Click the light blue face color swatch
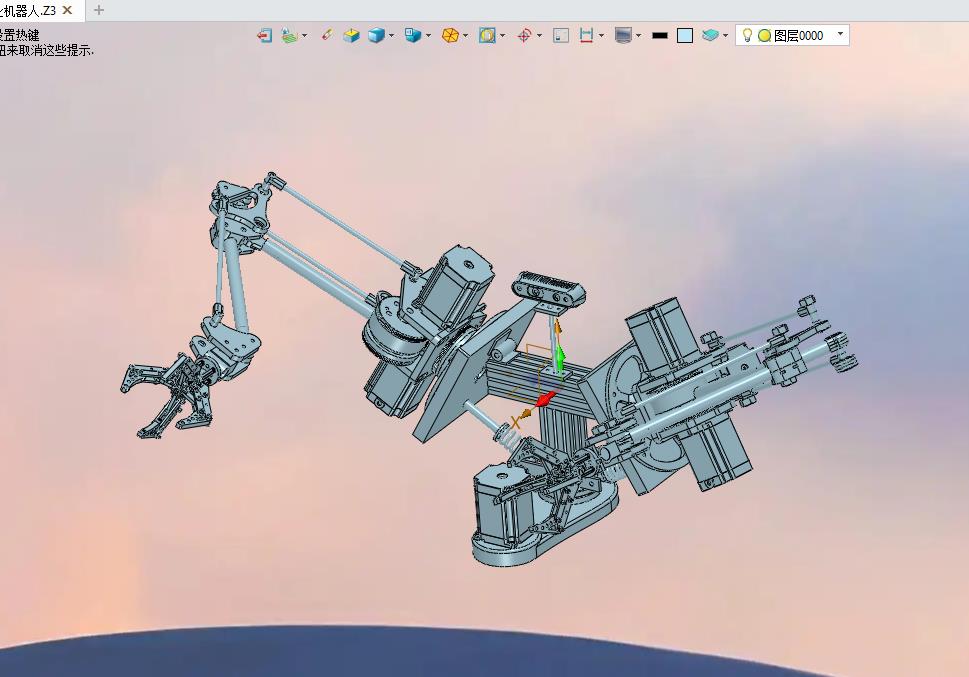Screen dimensions: 969x677 pyautogui.click(x=685, y=36)
